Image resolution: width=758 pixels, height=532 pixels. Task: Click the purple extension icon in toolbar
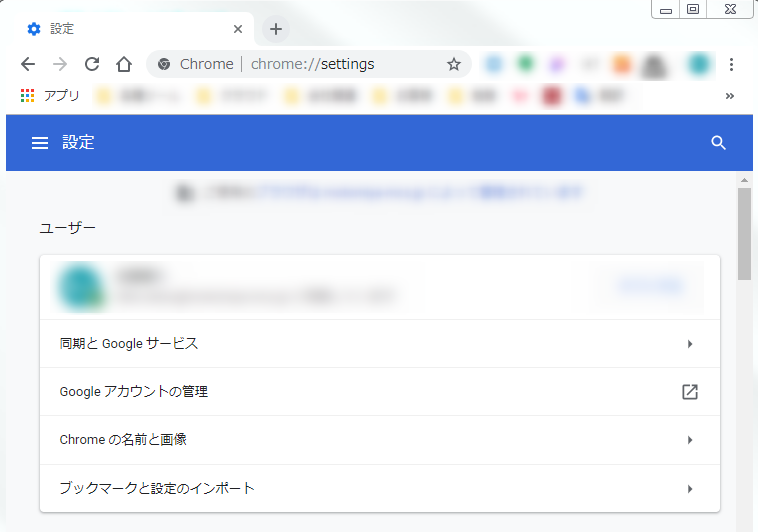click(557, 64)
